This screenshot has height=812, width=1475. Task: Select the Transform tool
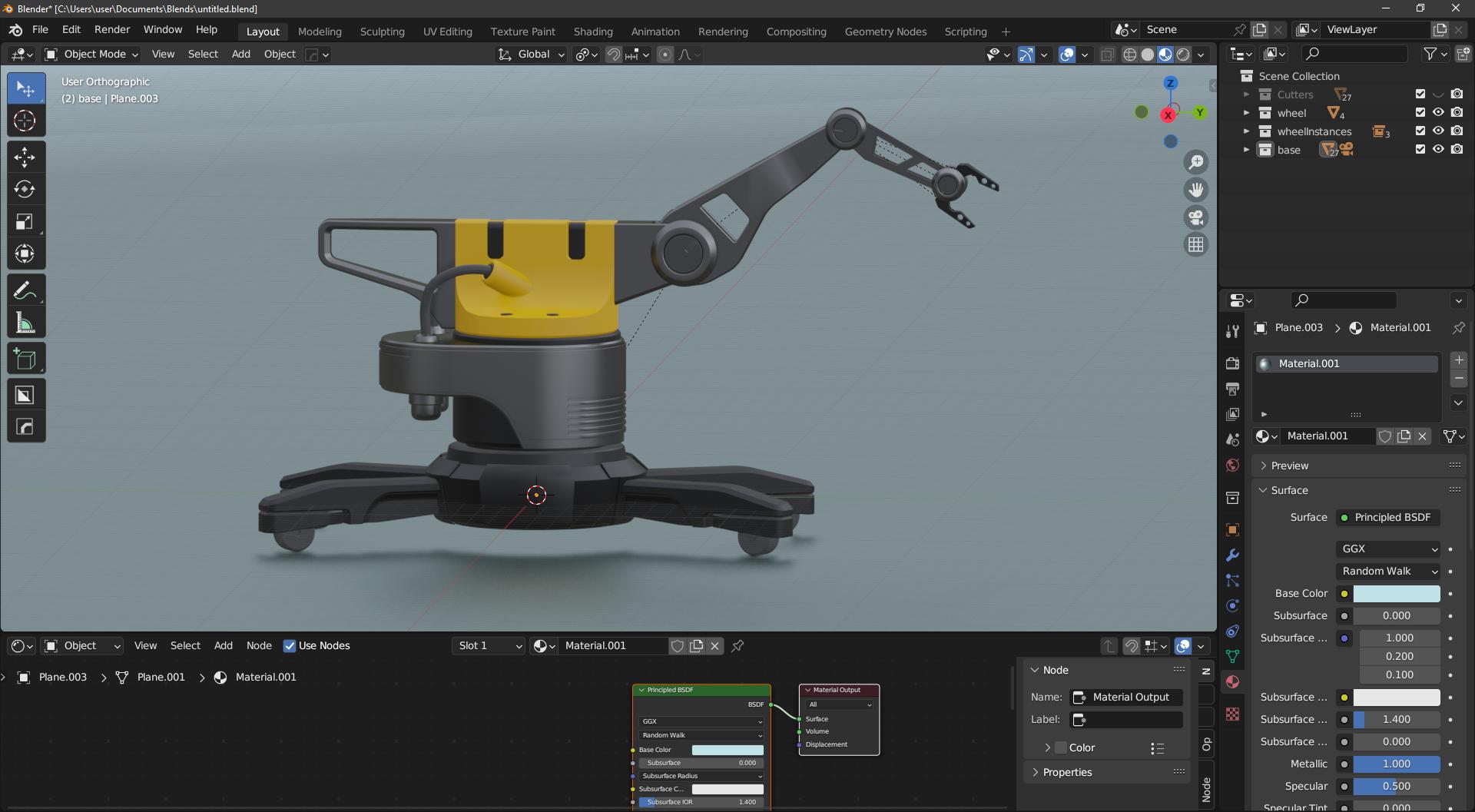pyautogui.click(x=25, y=254)
